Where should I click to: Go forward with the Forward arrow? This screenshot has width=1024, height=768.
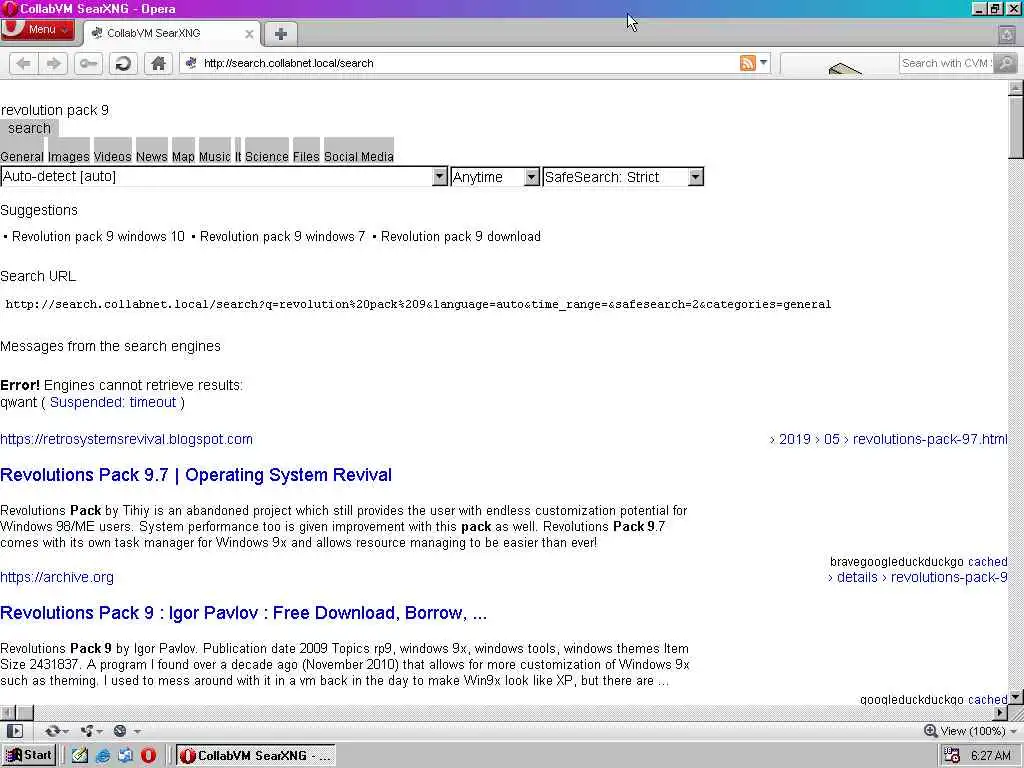click(54, 63)
